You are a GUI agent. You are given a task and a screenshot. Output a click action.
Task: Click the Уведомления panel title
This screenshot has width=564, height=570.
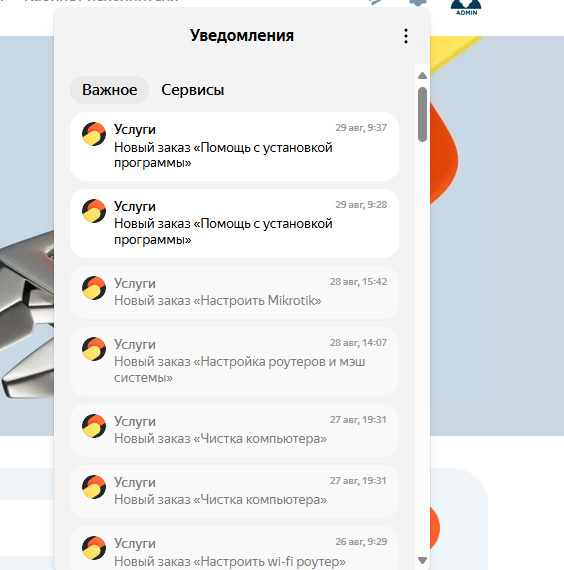[x=242, y=36]
